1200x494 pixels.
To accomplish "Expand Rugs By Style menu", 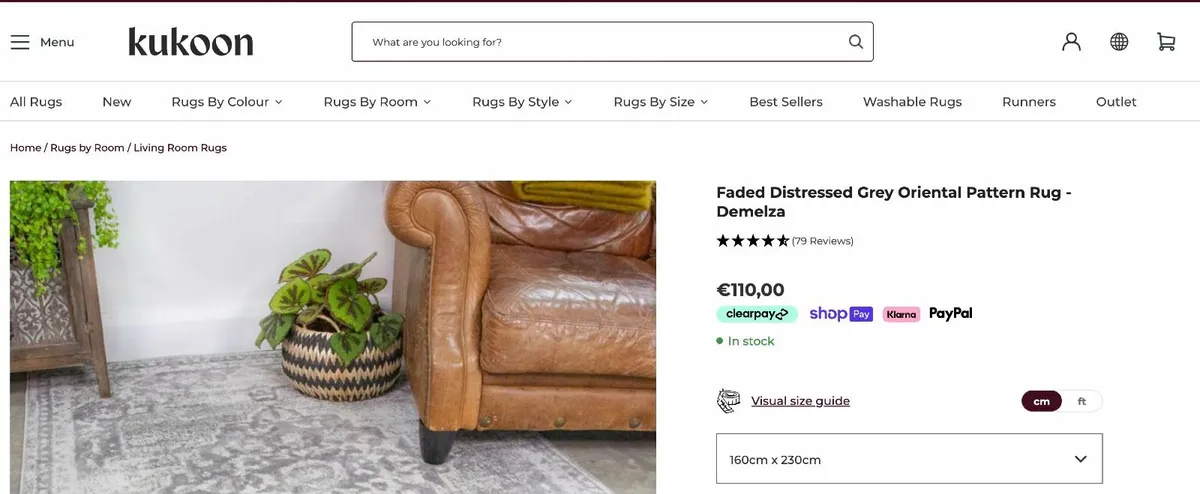I will click(x=522, y=102).
